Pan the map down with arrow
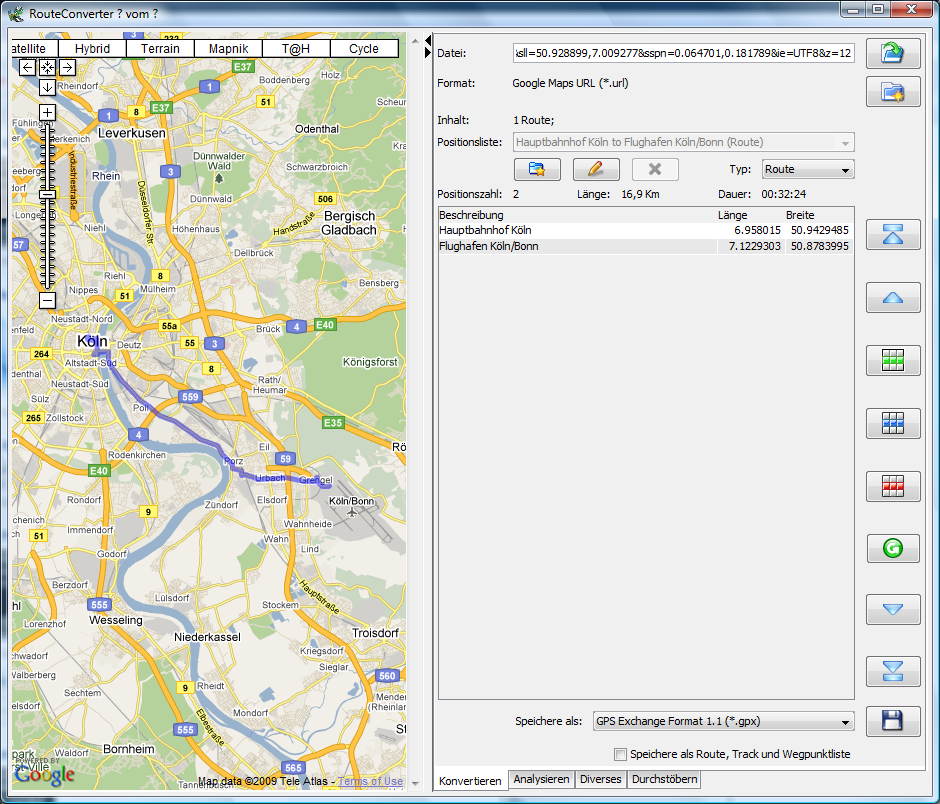Viewport: 940px width, 804px height. [x=47, y=87]
